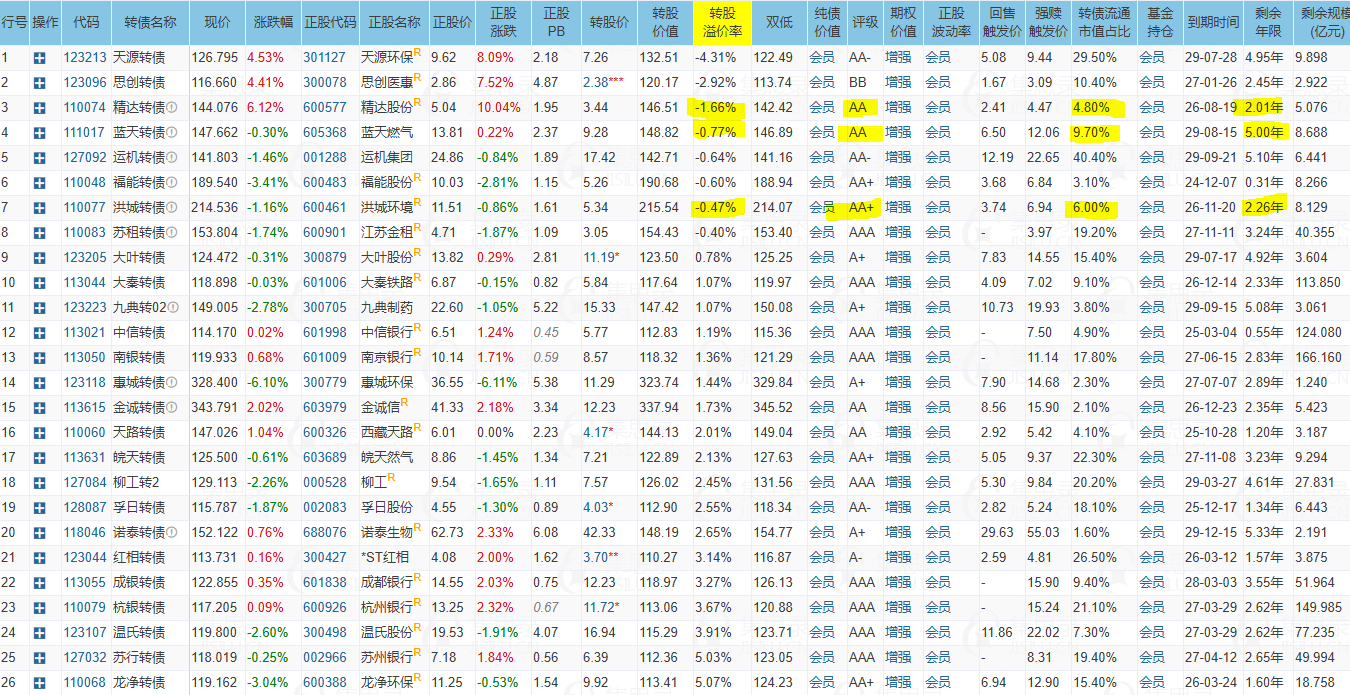Click the plus icon for 大叶转债 row
Screen dimensions: 1350x695
click(x=39, y=258)
